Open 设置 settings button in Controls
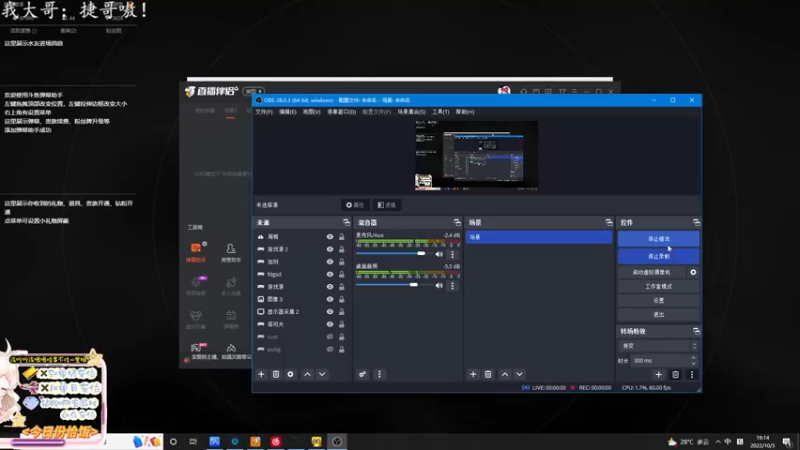The image size is (800, 450). [x=658, y=301]
